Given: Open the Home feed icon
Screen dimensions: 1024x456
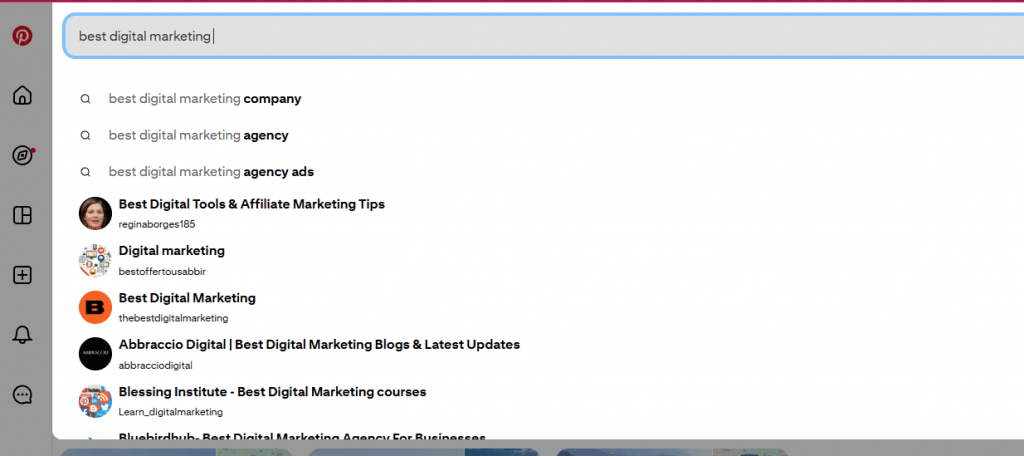Looking at the screenshot, I should [x=22, y=96].
